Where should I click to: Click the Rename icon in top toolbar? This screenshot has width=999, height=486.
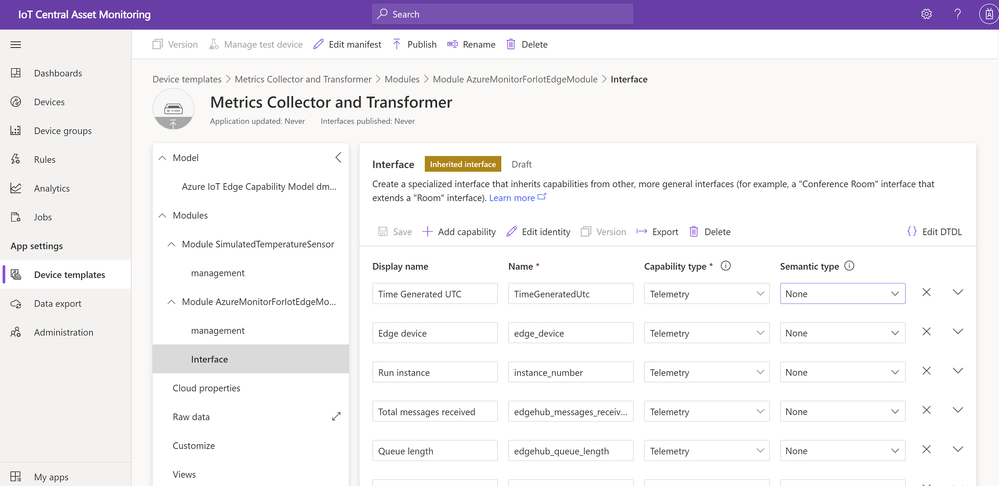[452, 45]
